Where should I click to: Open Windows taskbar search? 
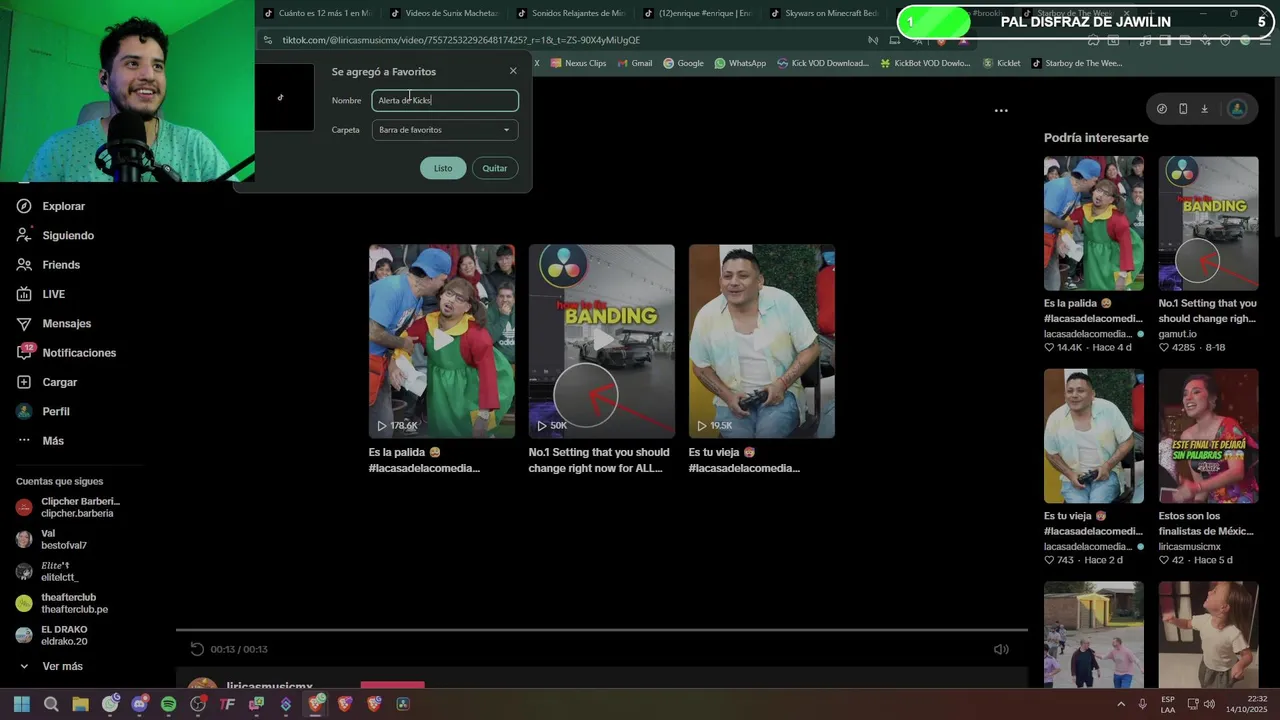click(x=51, y=704)
